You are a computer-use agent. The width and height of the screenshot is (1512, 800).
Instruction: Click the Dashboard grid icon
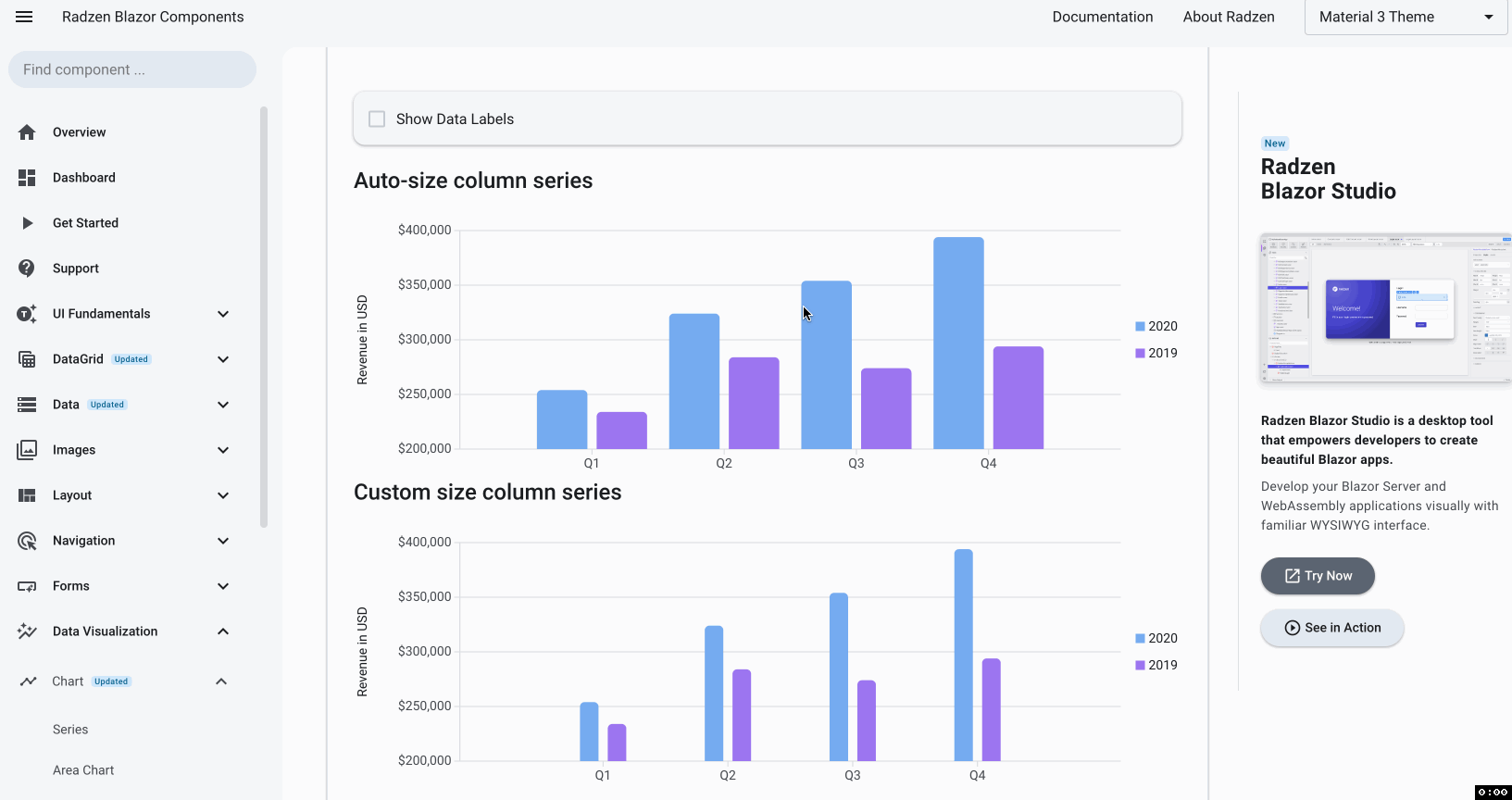27,178
